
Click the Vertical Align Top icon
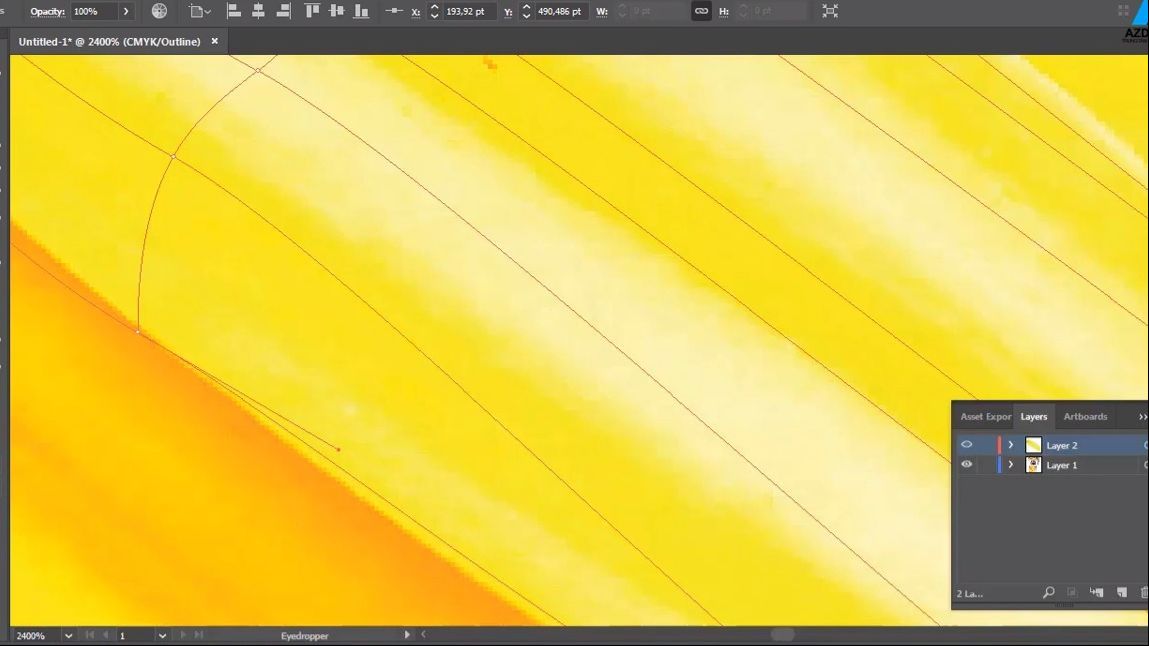(x=312, y=11)
